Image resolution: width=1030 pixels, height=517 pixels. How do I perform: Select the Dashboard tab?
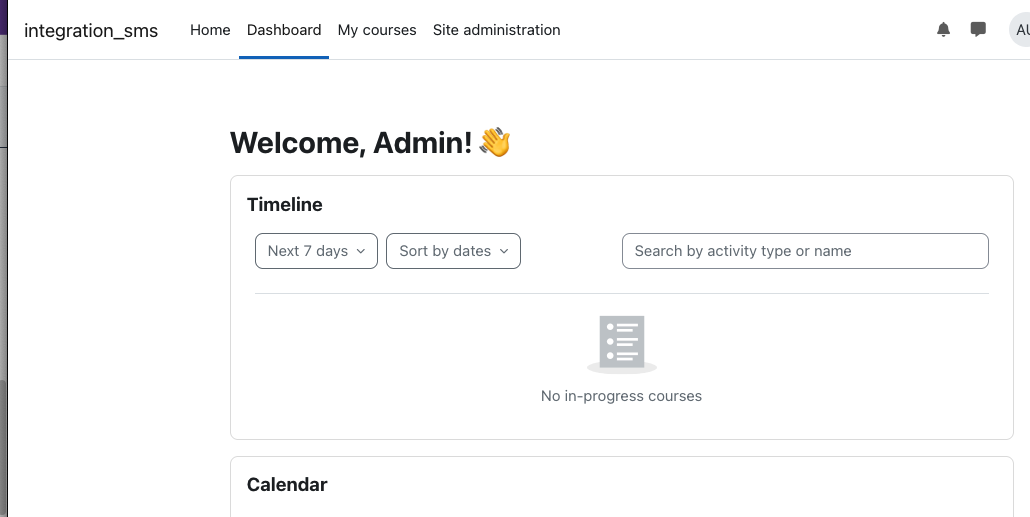click(x=284, y=30)
